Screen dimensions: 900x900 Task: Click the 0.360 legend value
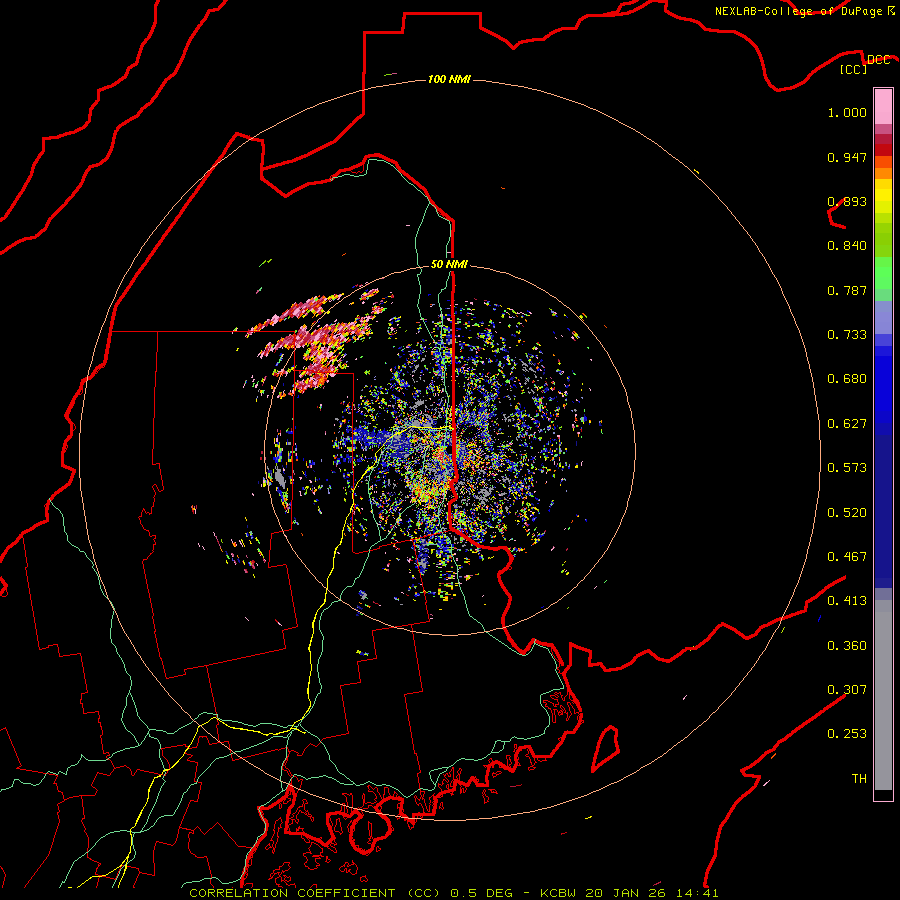click(847, 646)
